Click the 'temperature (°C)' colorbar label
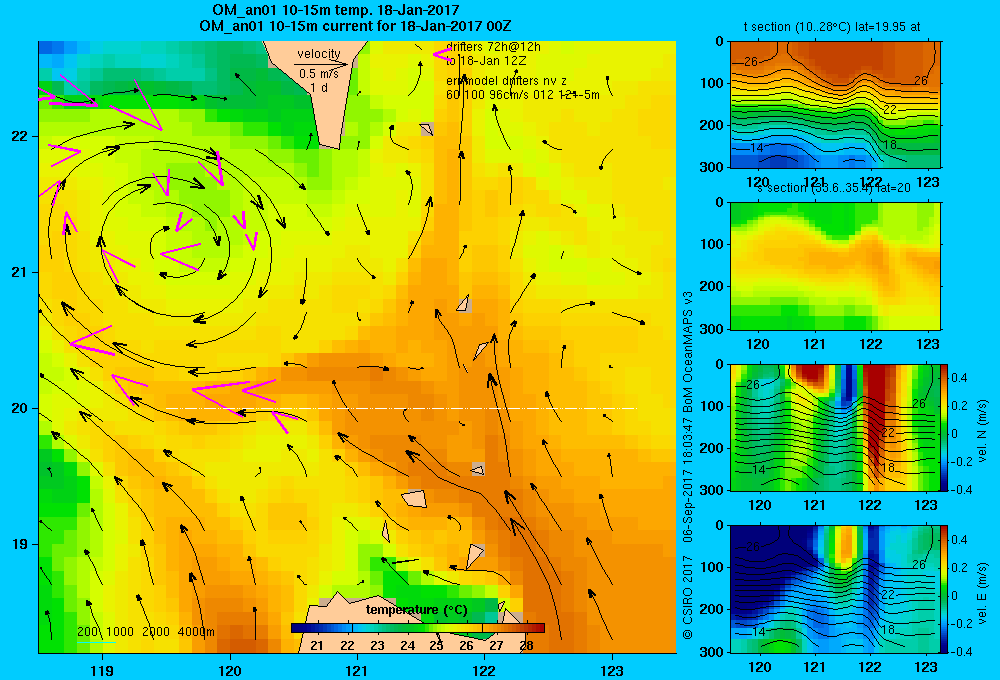The height and width of the screenshot is (680, 1000). (x=416, y=610)
